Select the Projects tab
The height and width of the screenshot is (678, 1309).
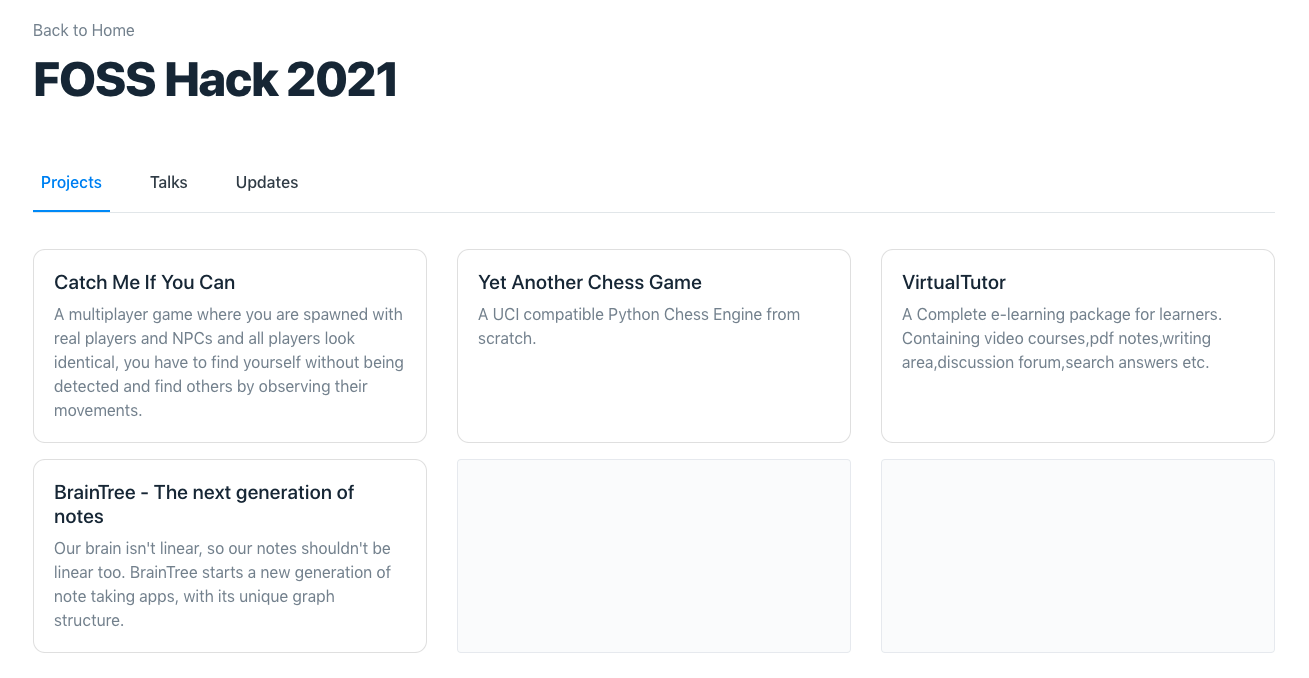coord(71,182)
